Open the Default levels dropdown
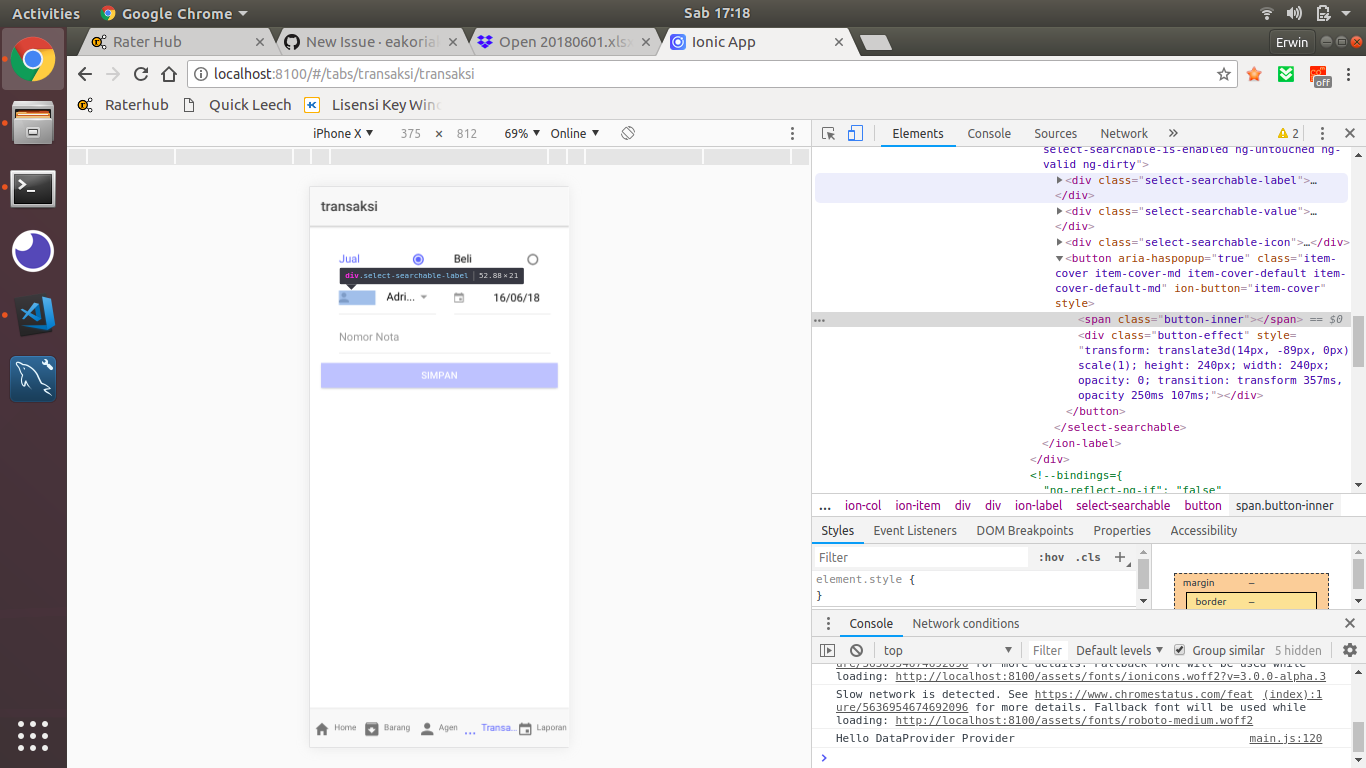The width and height of the screenshot is (1366, 768). click(x=1117, y=650)
